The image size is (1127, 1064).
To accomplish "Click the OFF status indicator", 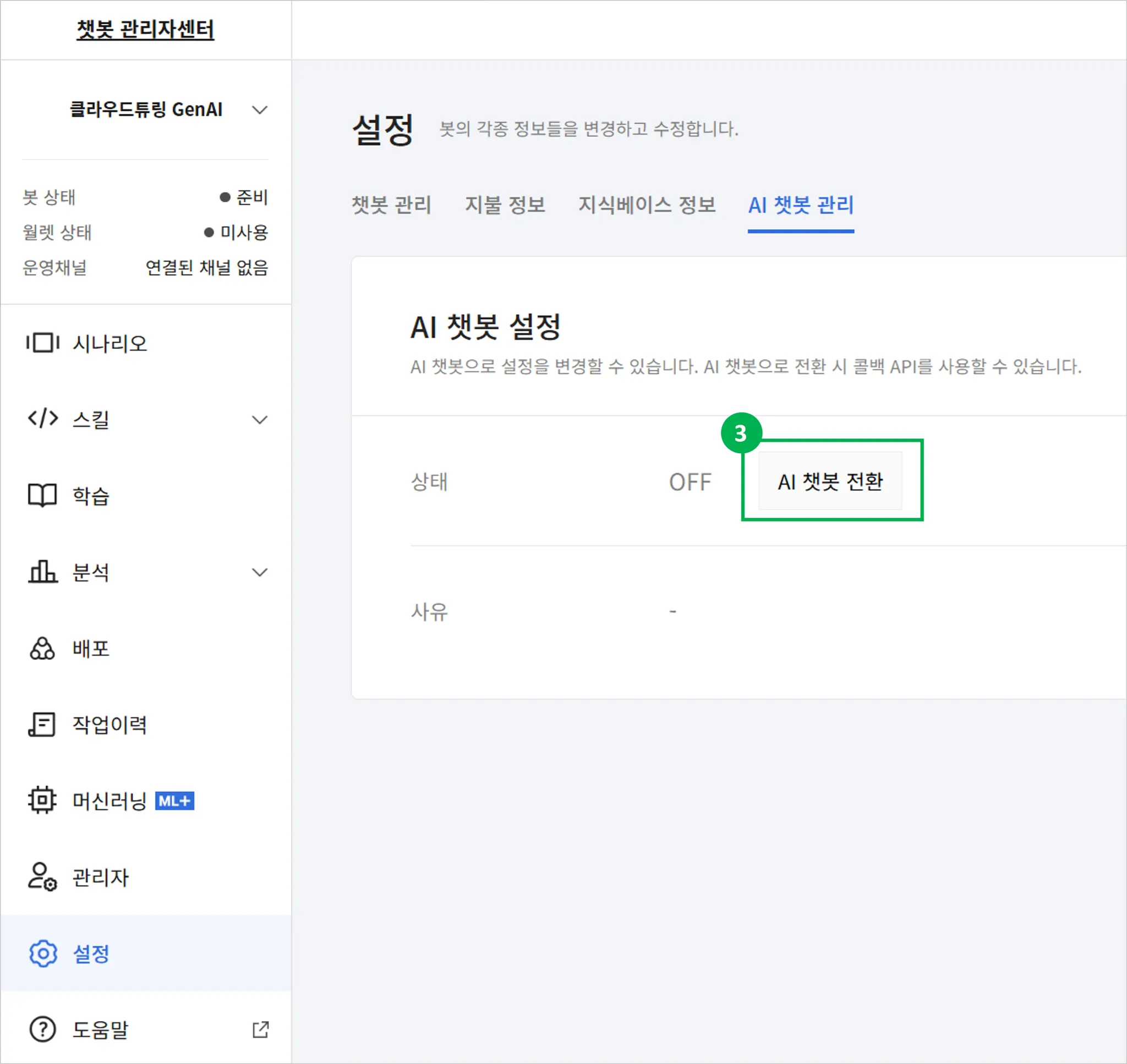I will coord(690,481).
